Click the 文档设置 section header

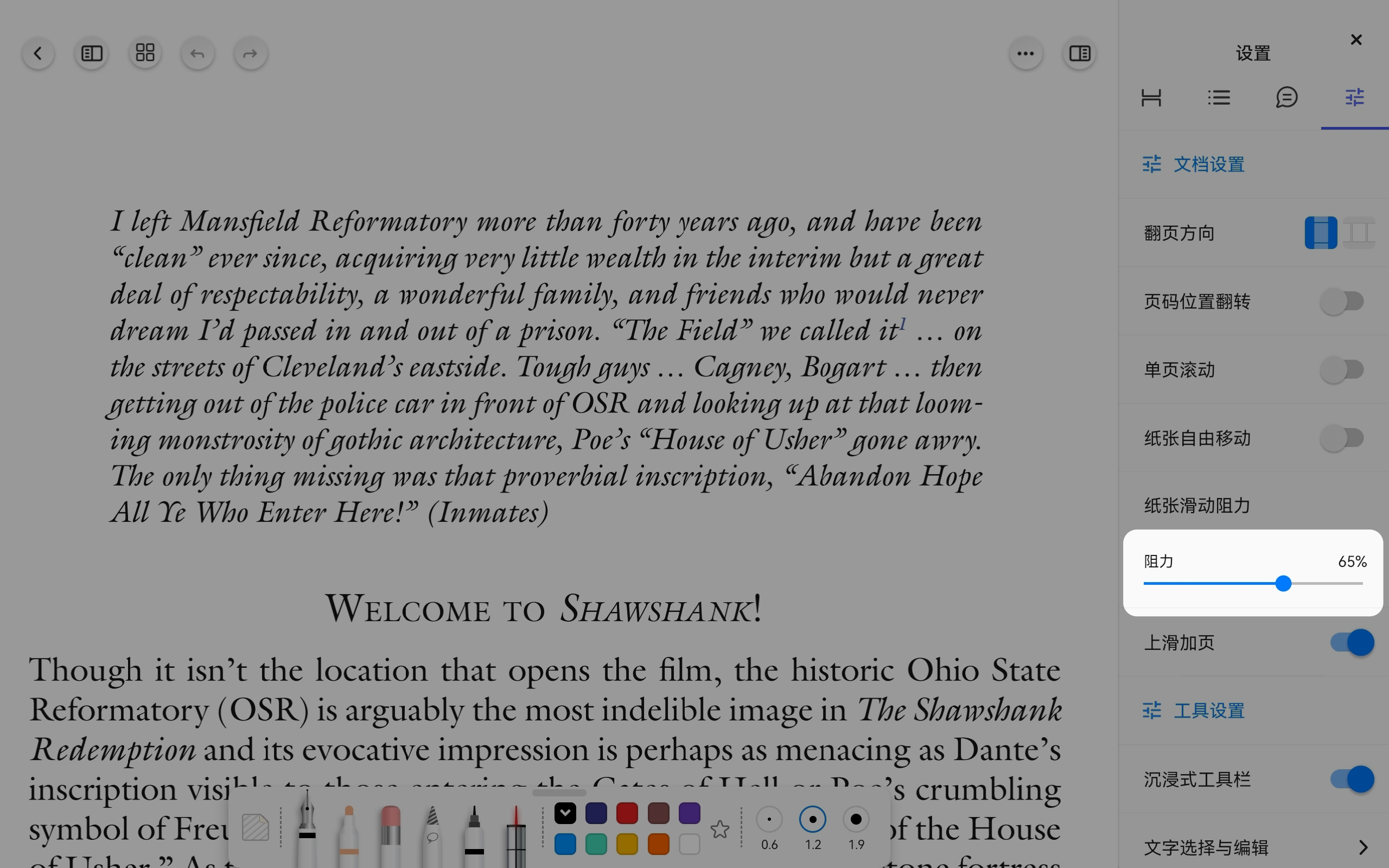1193,165
